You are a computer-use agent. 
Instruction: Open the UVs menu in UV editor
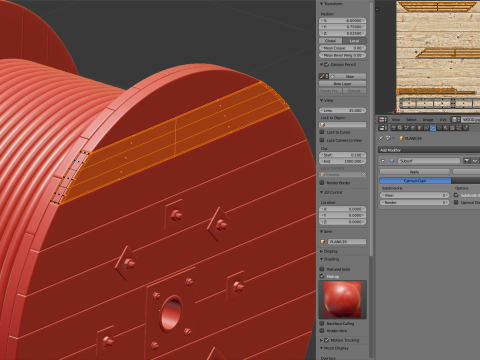443,119
